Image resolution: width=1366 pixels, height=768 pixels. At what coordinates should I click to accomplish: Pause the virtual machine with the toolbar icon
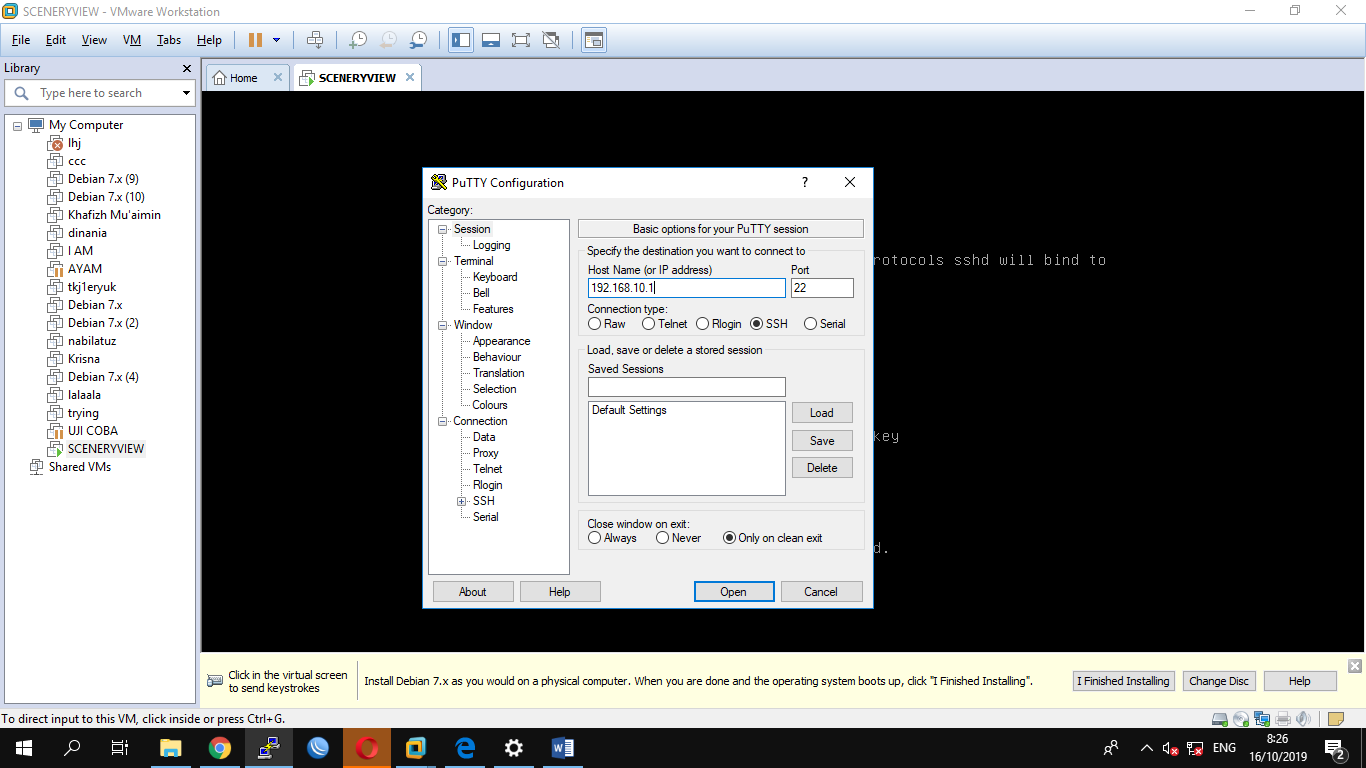pyautogui.click(x=255, y=40)
